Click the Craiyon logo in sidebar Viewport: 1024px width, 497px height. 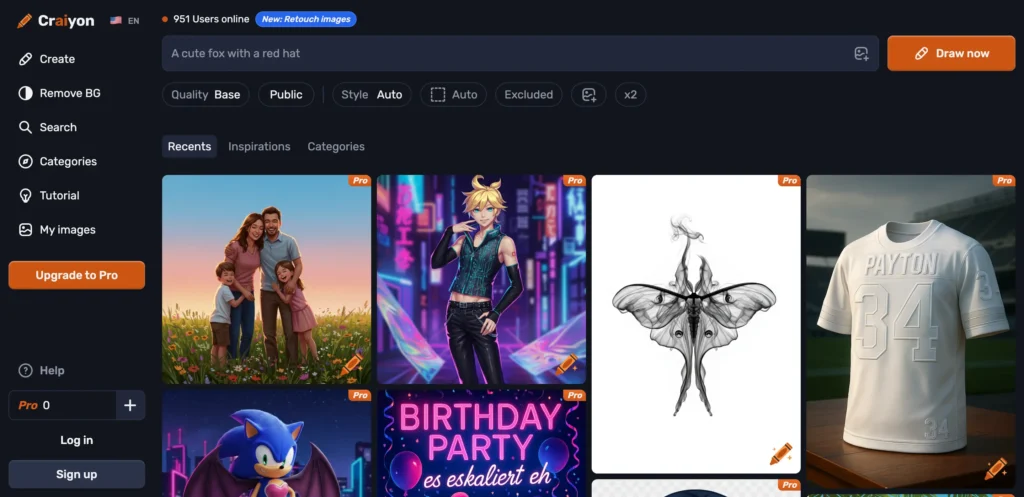(57, 20)
